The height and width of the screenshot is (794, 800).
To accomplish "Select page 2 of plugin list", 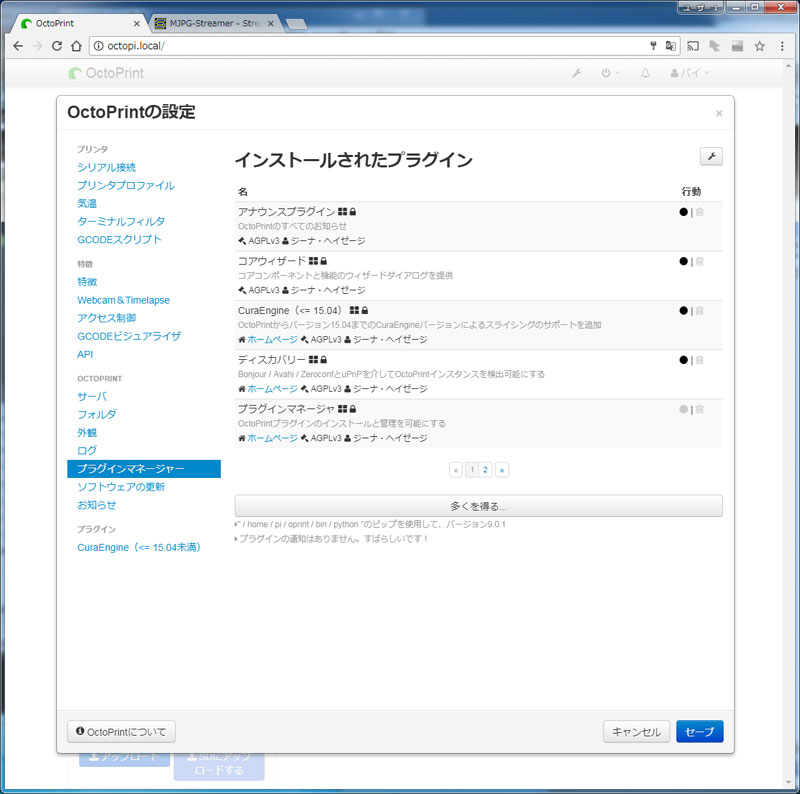I will 486,470.
